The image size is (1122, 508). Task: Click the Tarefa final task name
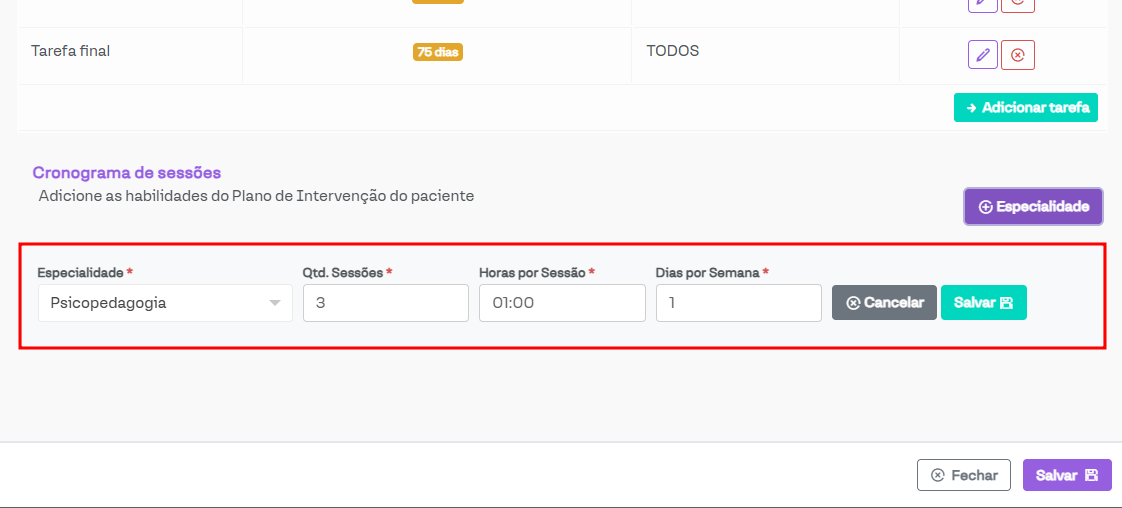point(70,51)
